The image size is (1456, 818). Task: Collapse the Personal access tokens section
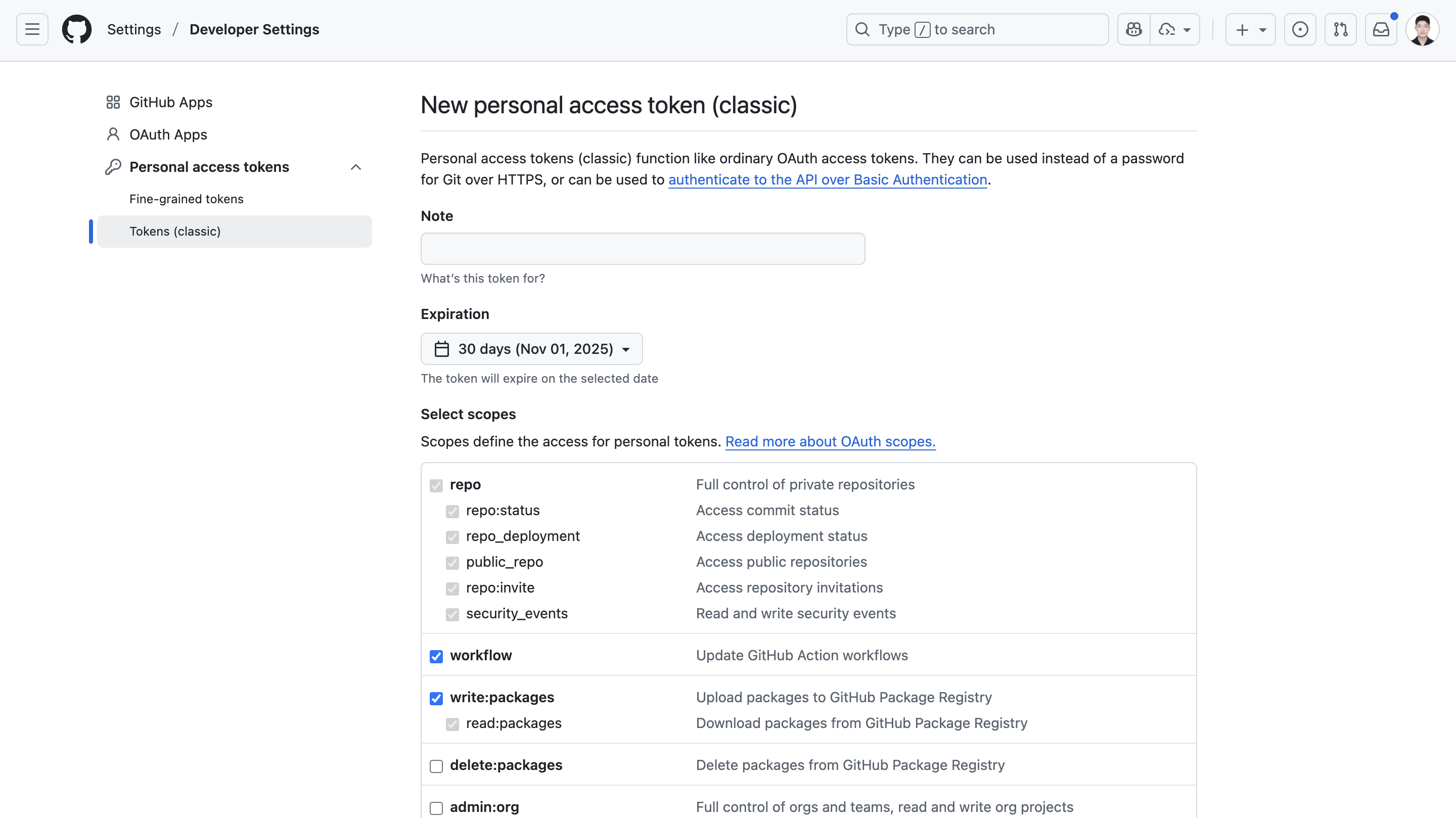[x=355, y=167]
